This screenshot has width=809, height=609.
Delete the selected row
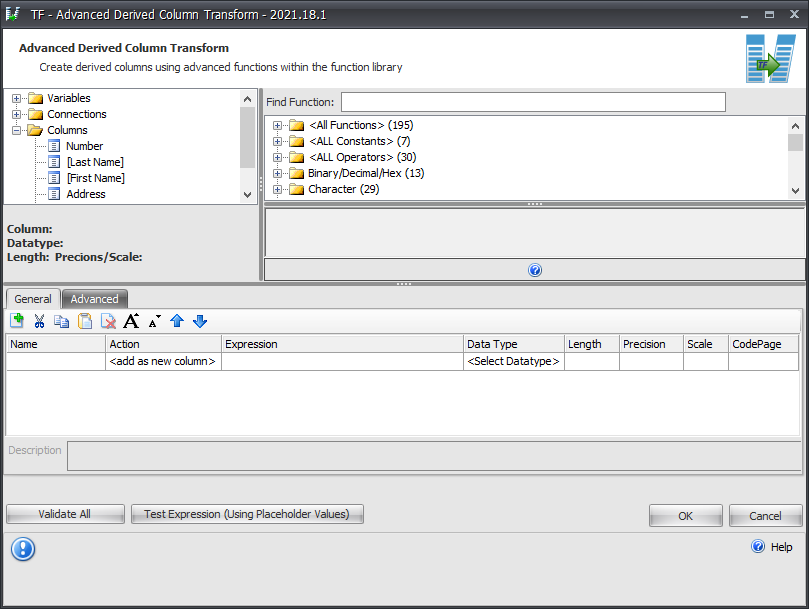tap(108, 320)
